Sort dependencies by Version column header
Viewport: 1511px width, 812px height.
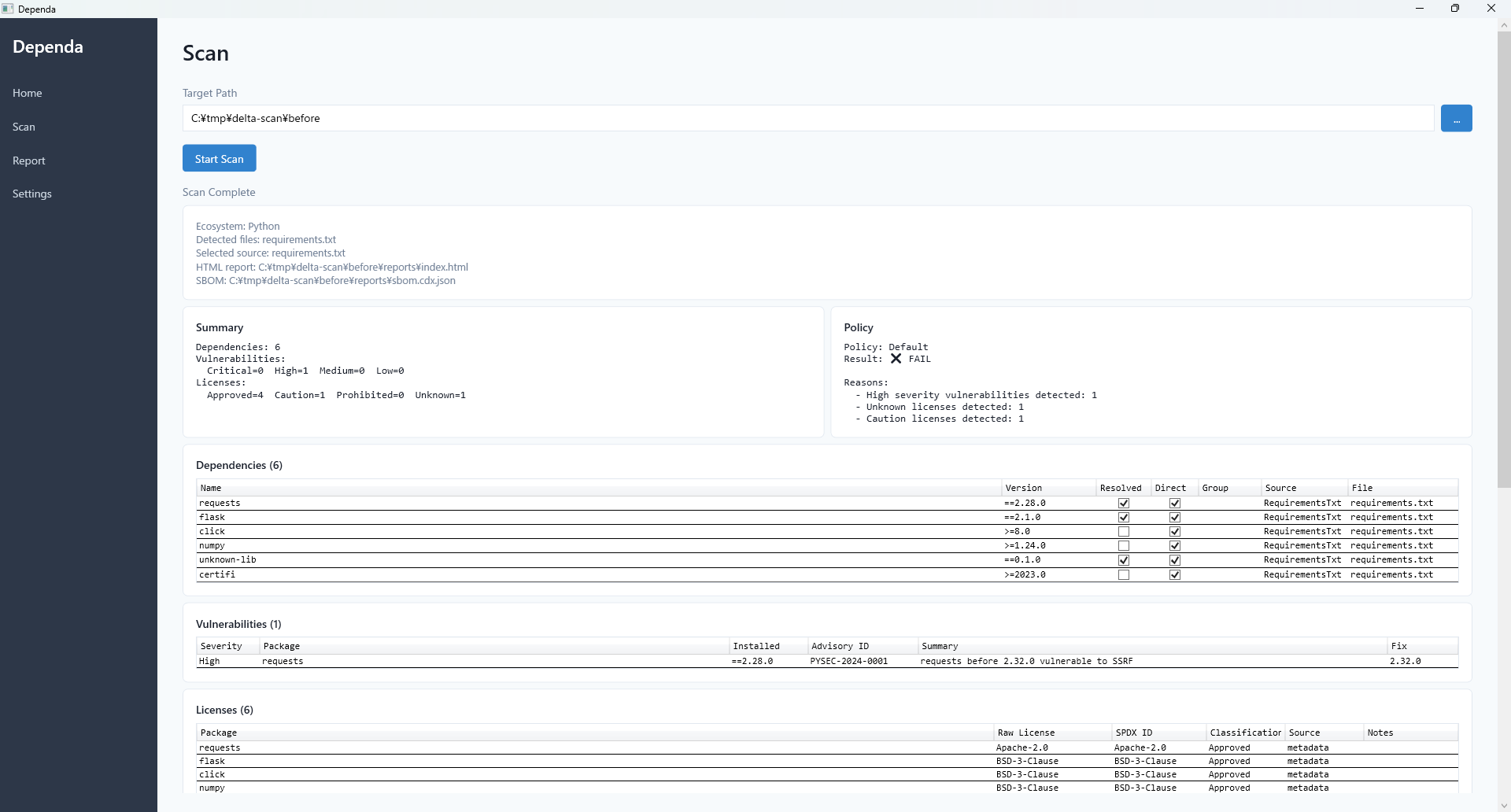(x=1047, y=488)
